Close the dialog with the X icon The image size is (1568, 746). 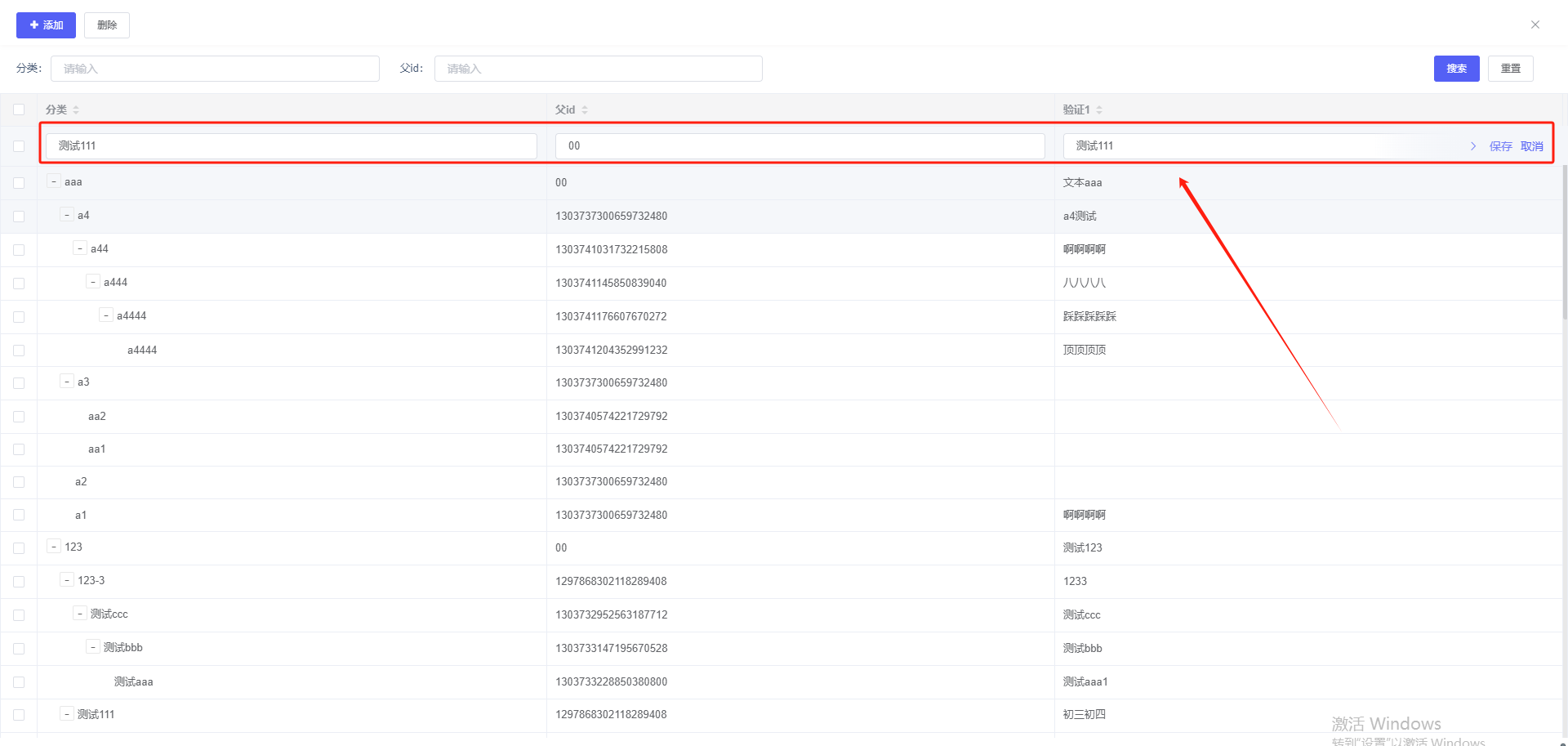click(x=1535, y=25)
